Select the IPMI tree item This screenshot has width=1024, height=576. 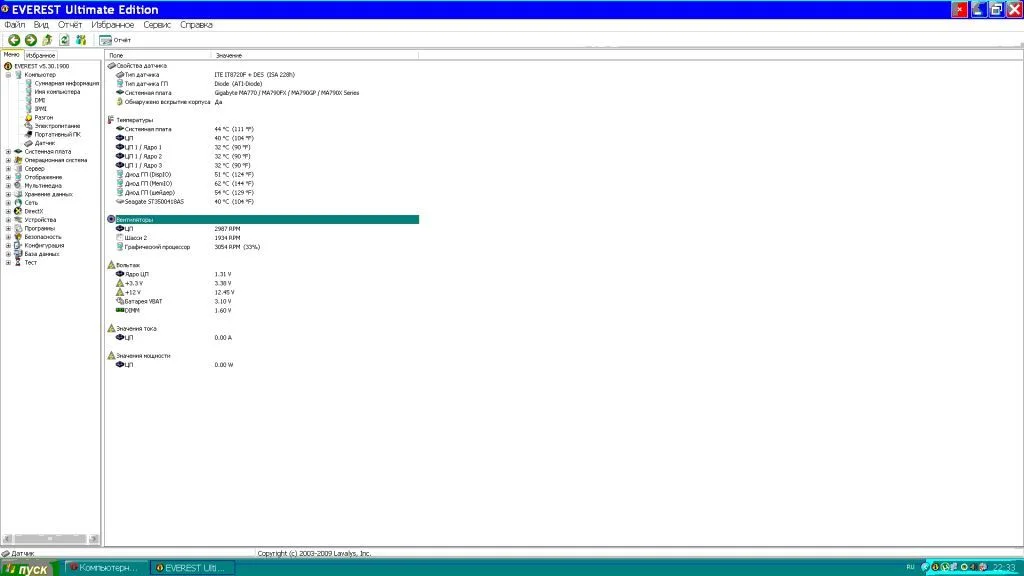click(x=40, y=108)
